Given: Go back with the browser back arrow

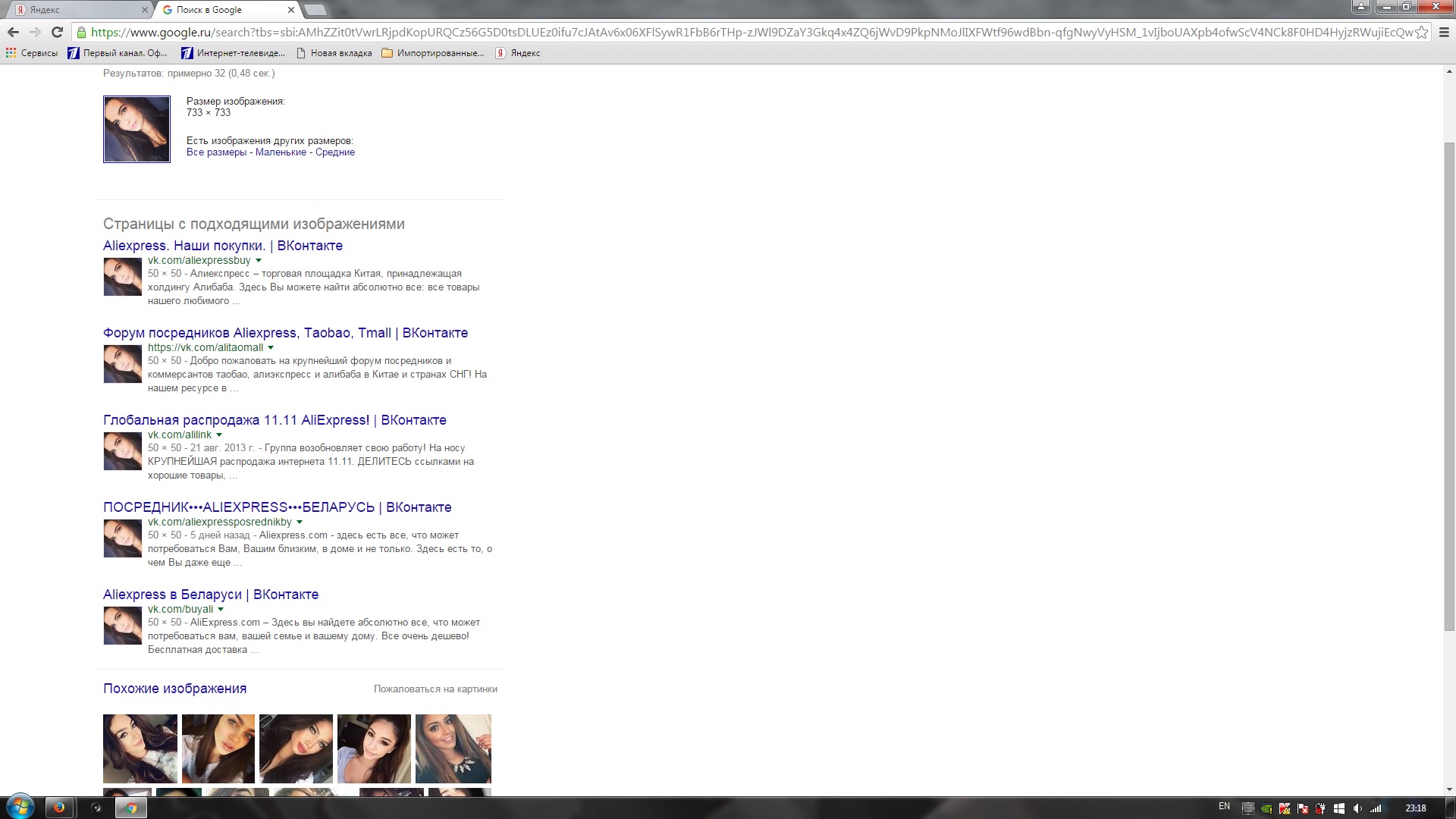Looking at the screenshot, I should pyautogui.click(x=13, y=32).
